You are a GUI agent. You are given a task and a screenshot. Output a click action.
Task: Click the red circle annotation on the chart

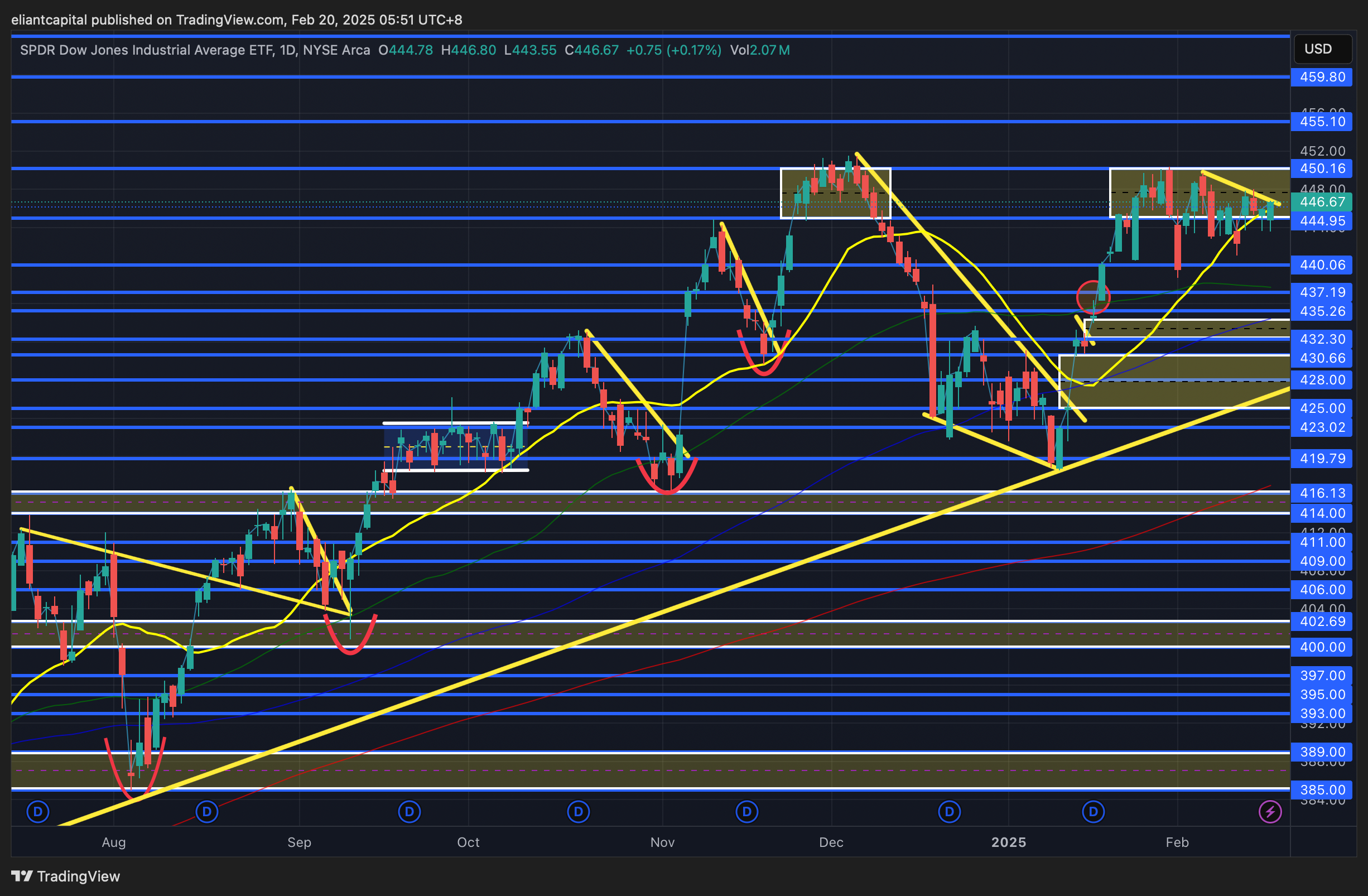point(1093,297)
